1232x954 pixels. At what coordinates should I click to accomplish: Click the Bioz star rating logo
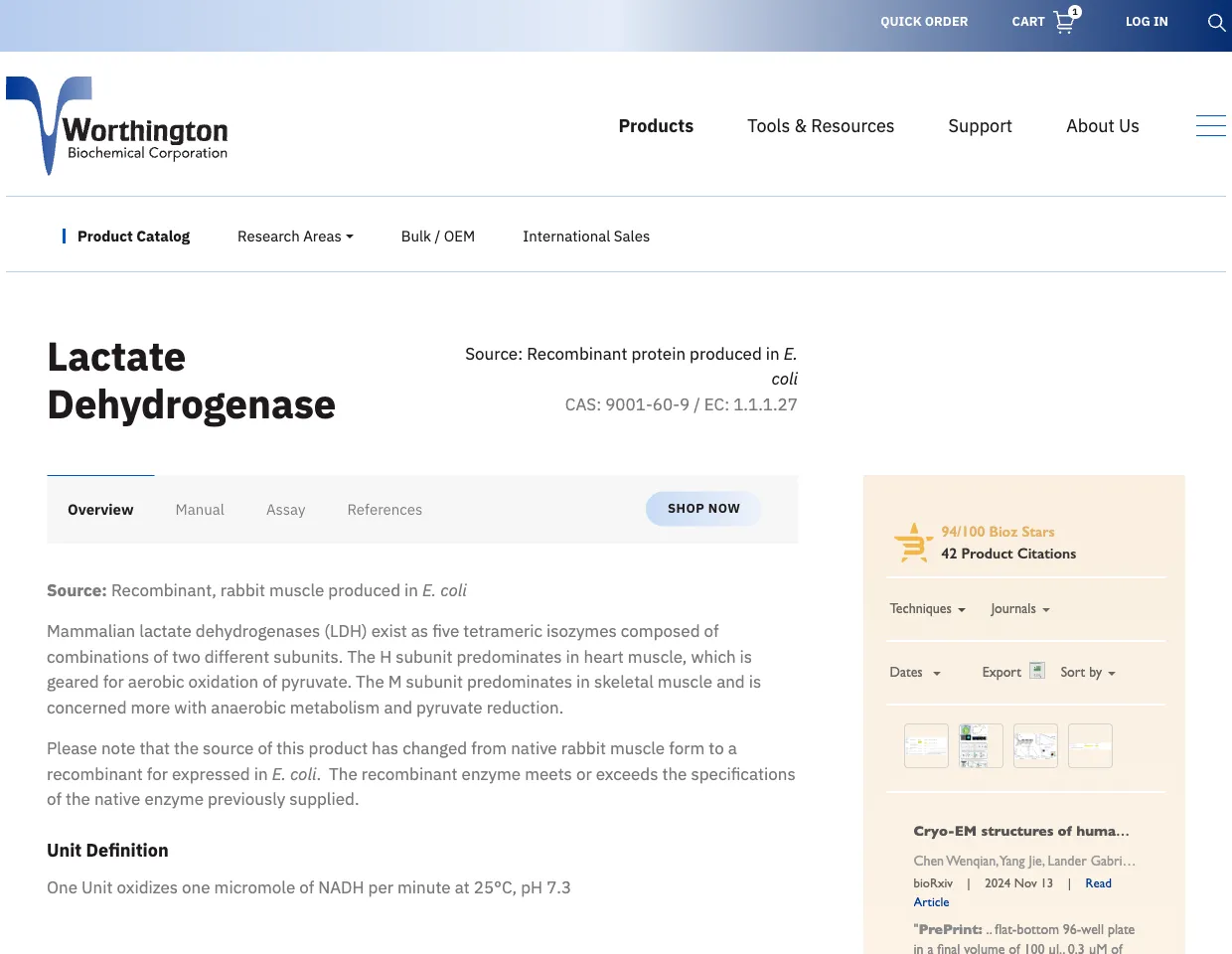912,542
